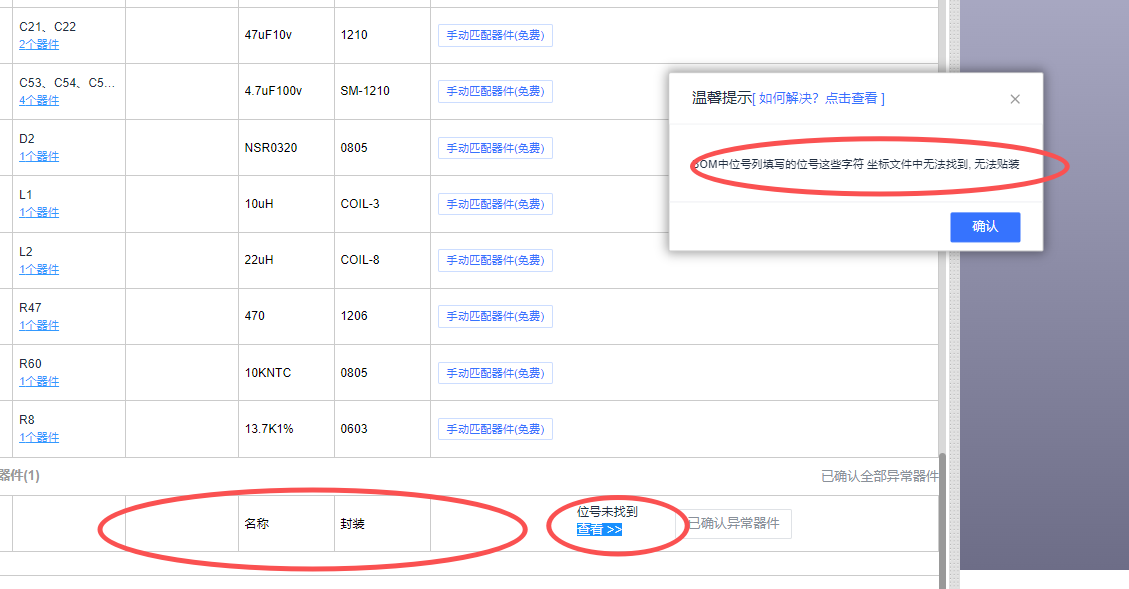Open 2个器件 link under C21、C22
This screenshot has height=589, width=1129.
[39, 44]
